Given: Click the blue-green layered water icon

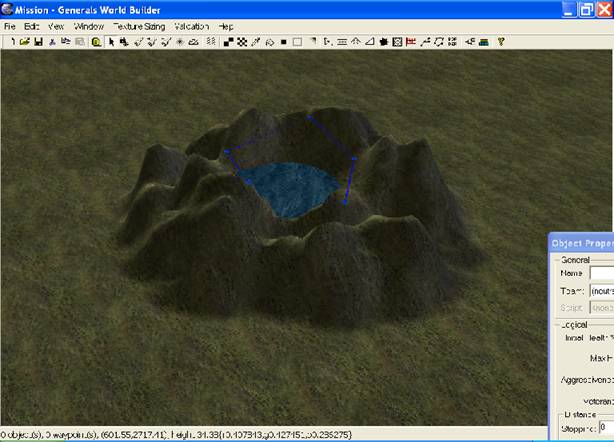Looking at the screenshot, I should pos(484,41).
